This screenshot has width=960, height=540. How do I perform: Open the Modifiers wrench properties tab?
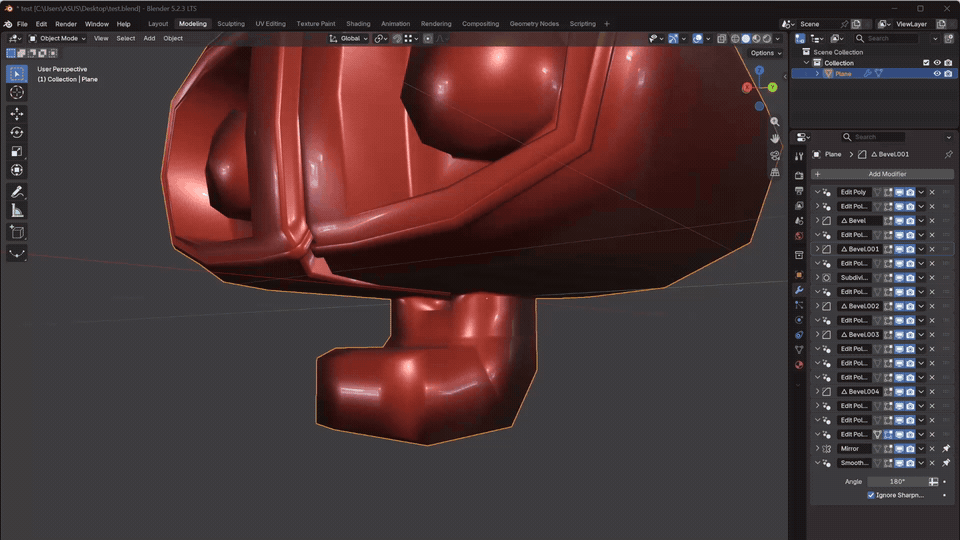click(799, 290)
